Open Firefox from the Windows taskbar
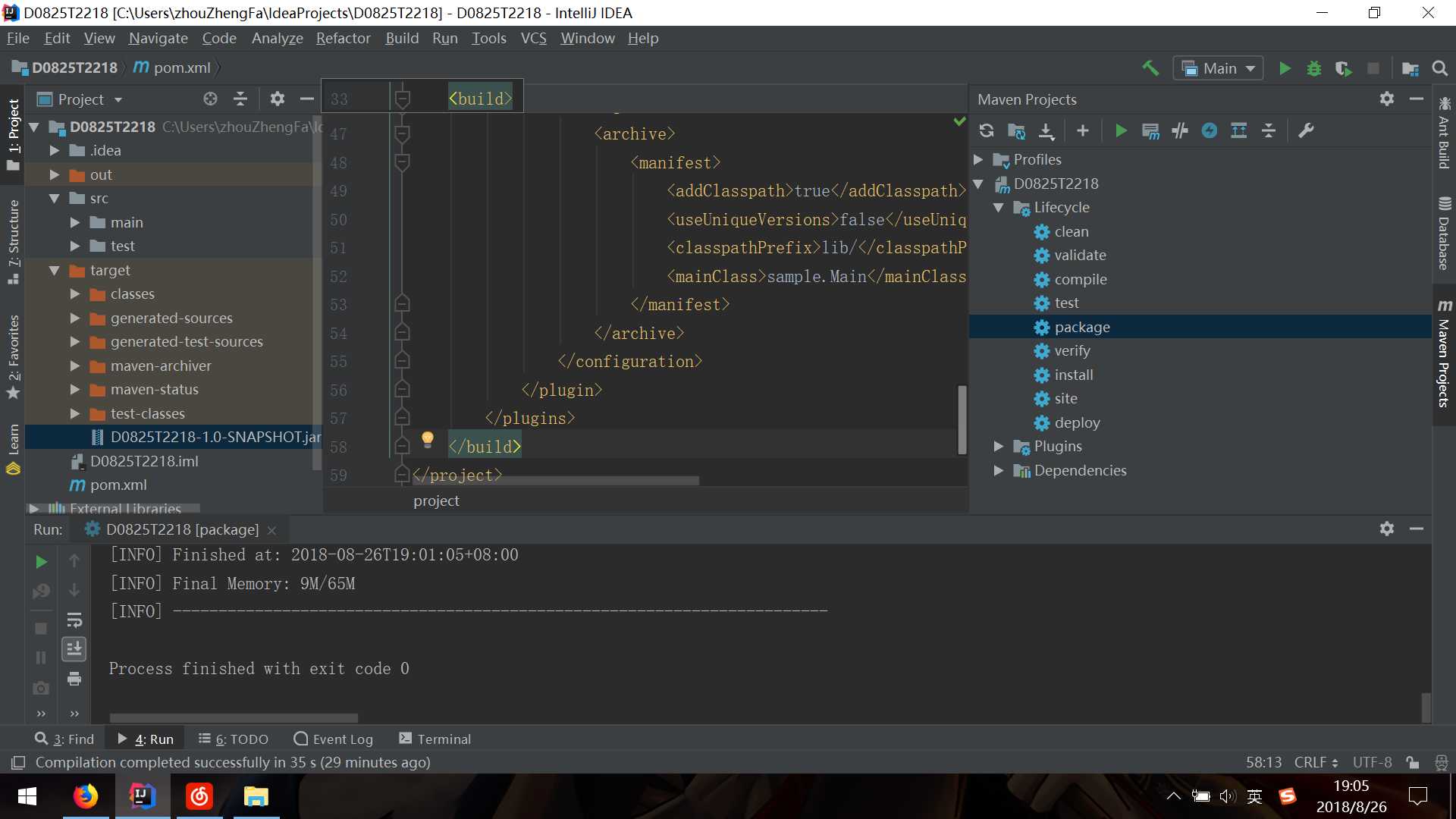The height and width of the screenshot is (819, 1456). click(x=85, y=796)
